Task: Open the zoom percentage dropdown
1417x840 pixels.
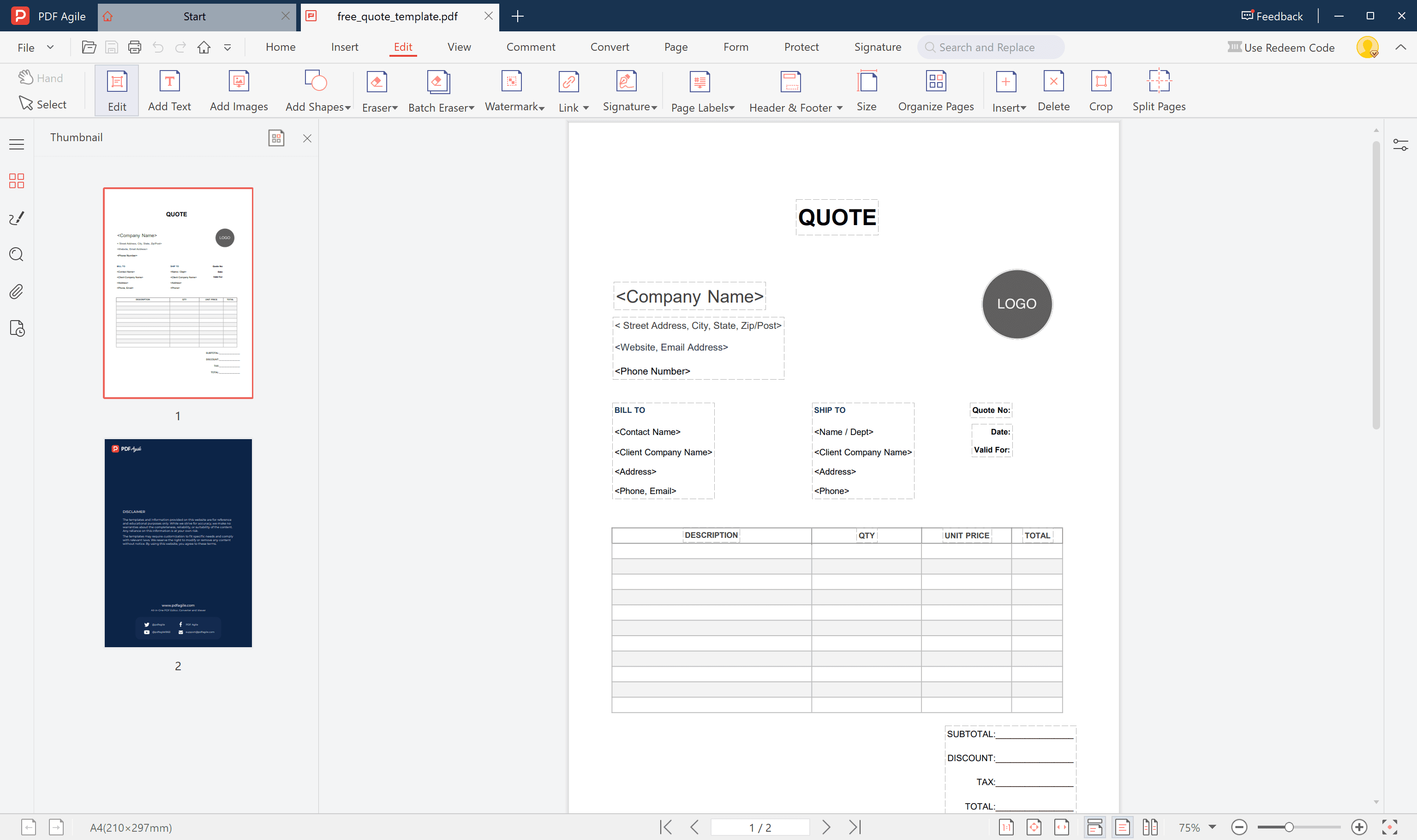Action: [x=1212, y=827]
